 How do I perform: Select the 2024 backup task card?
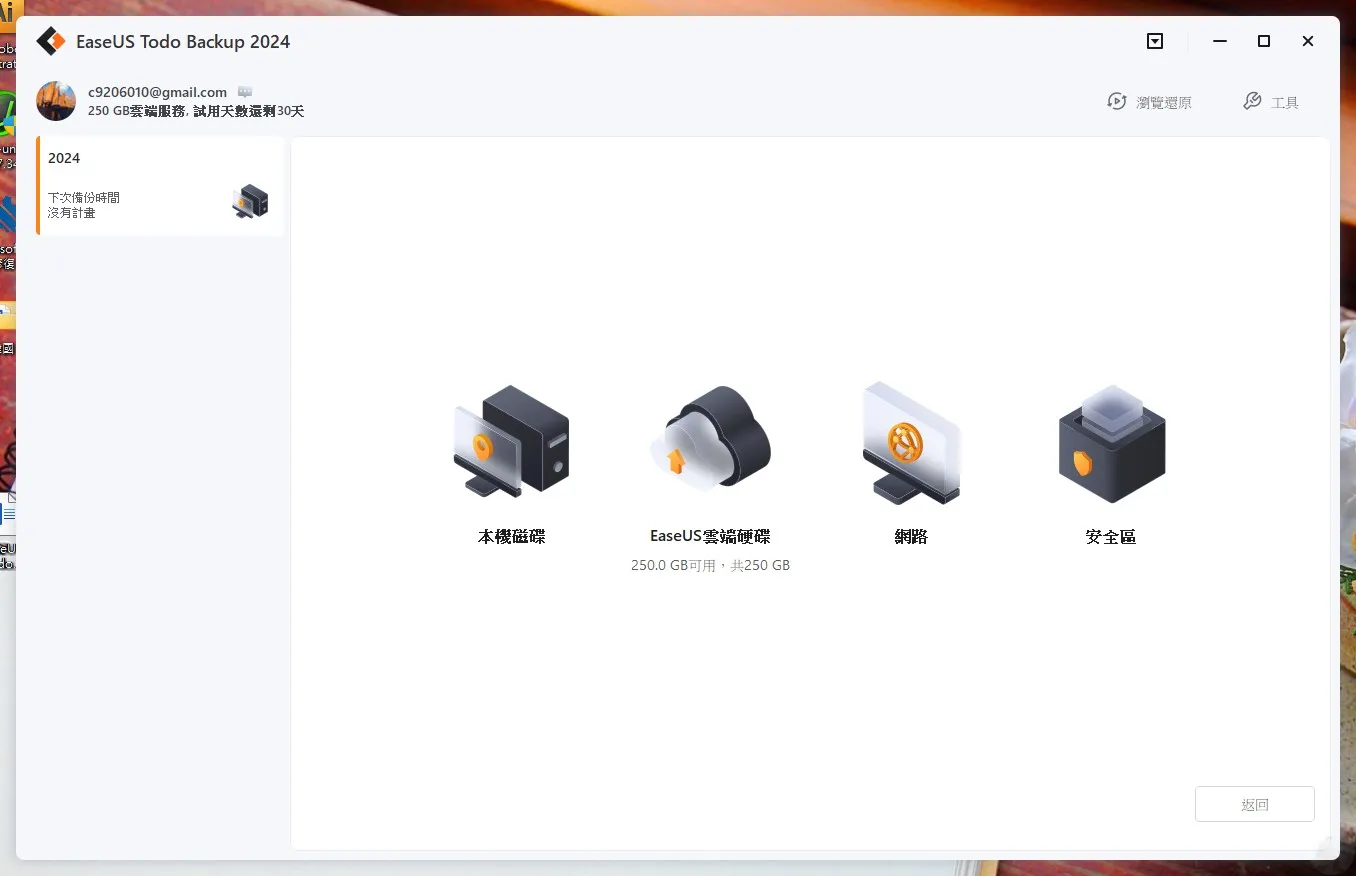click(160, 186)
